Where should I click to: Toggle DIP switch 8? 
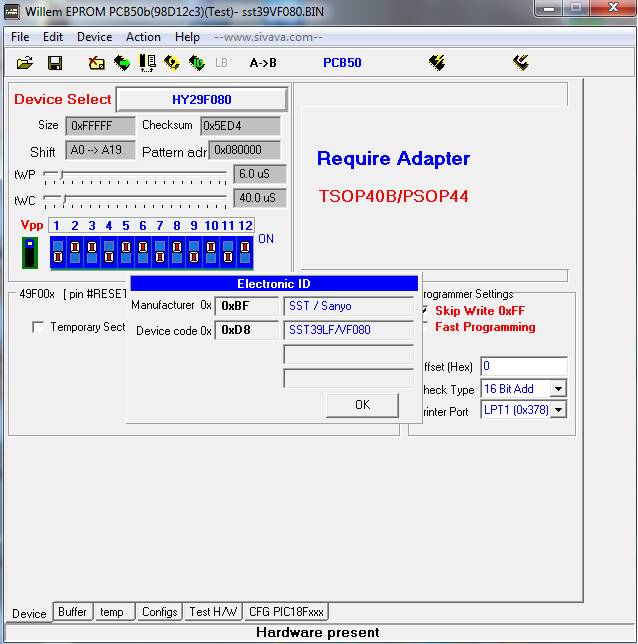pos(177,252)
